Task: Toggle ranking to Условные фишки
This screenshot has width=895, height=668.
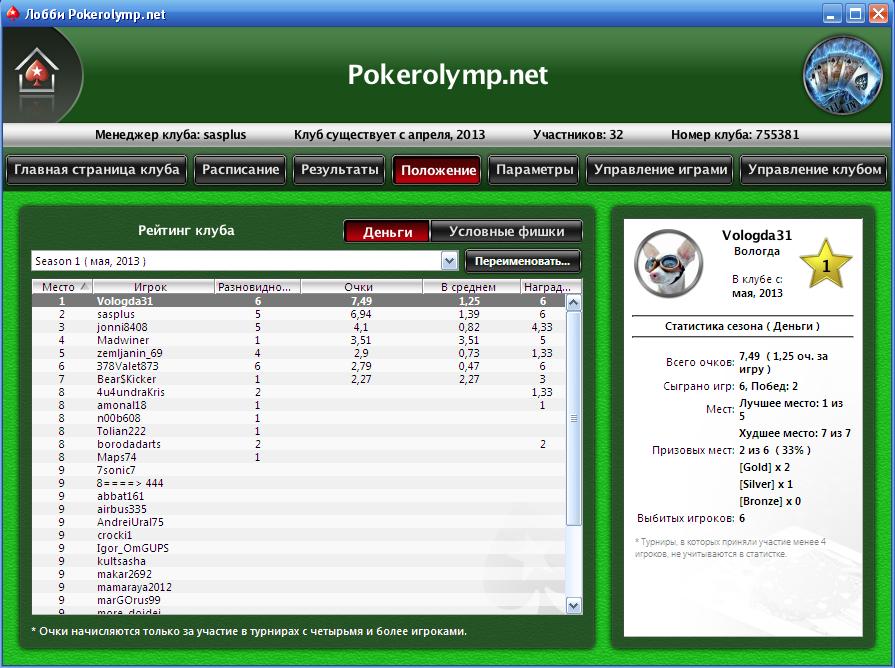Action: coord(506,231)
